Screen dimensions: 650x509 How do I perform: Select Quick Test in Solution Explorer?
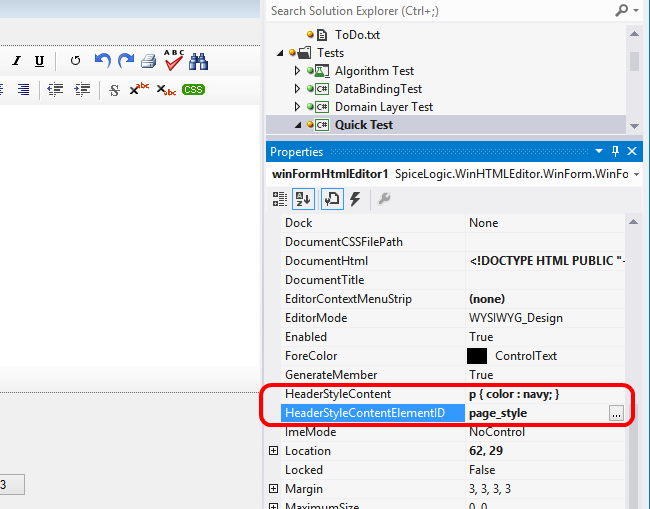[x=363, y=125]
